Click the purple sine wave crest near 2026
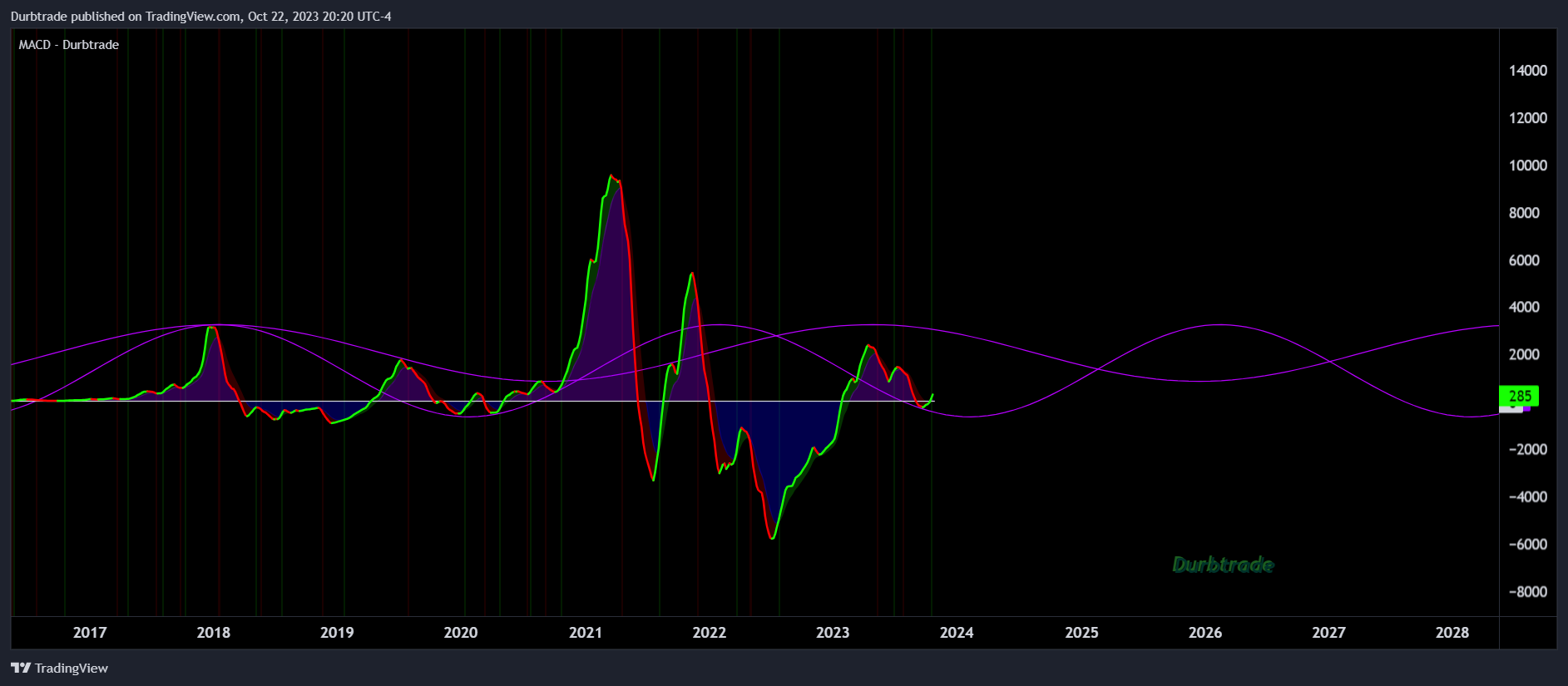This screenshot has width=1568, height=686. point(1219,325)
